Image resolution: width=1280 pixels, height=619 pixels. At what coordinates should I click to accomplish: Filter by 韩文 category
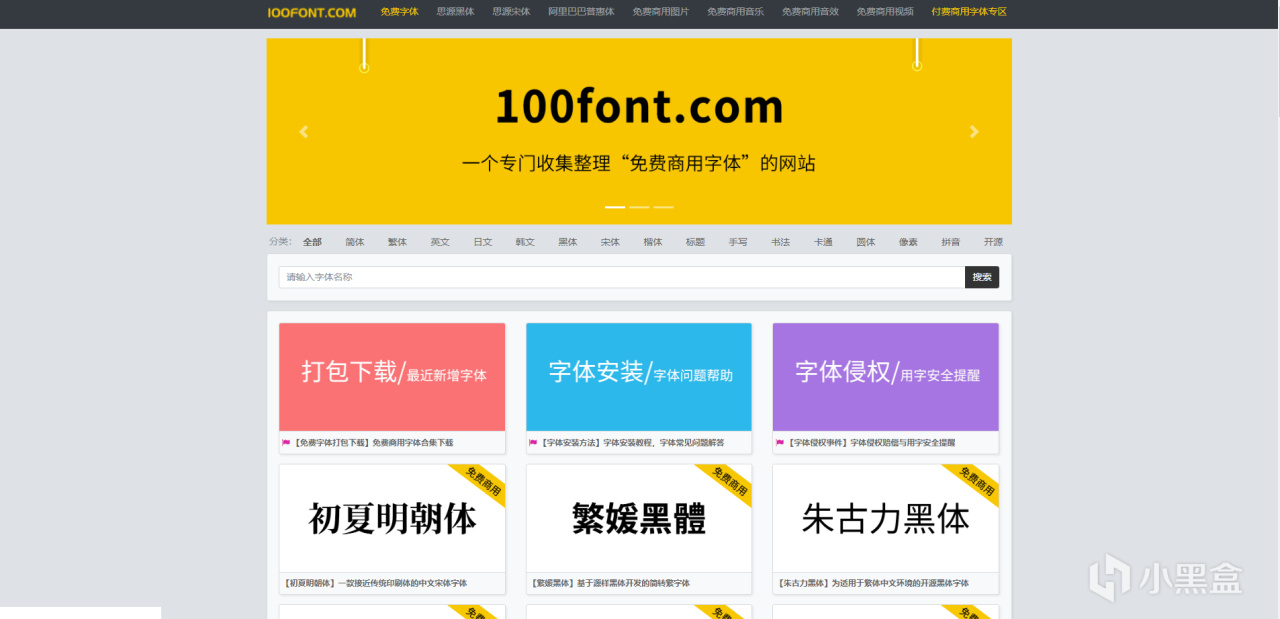[525, 242]
